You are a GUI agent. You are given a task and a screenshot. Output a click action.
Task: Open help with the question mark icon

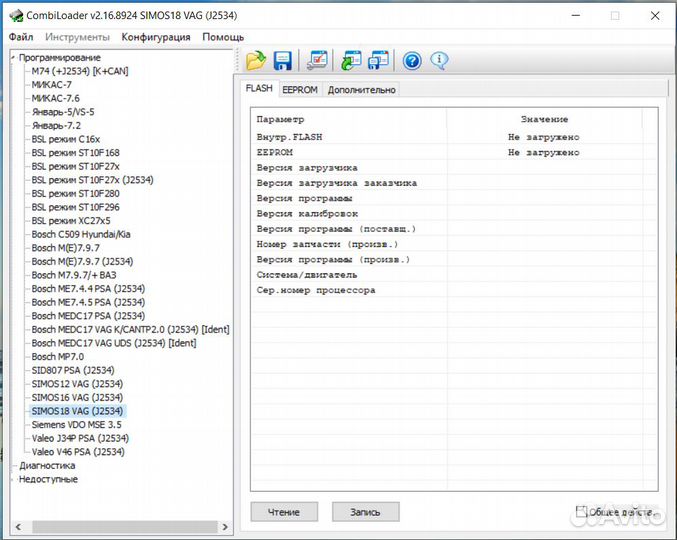pos(412,60)
